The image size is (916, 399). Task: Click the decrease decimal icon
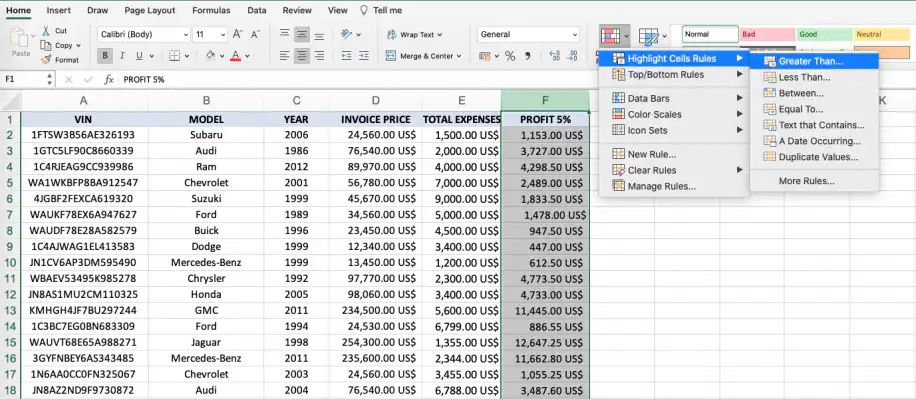pos(573,56)
